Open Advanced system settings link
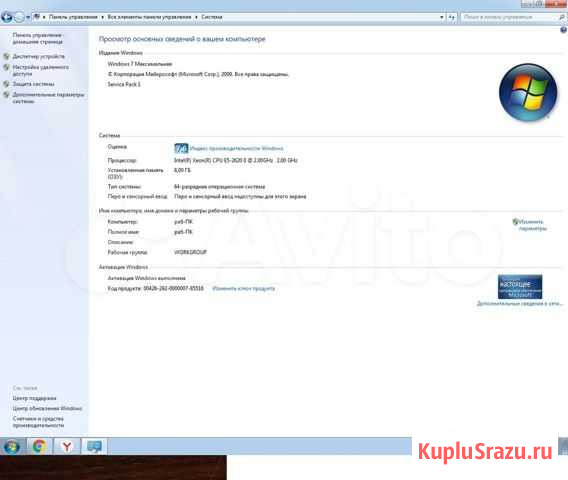This screenshot has width=568, height=480. point(48,98)
